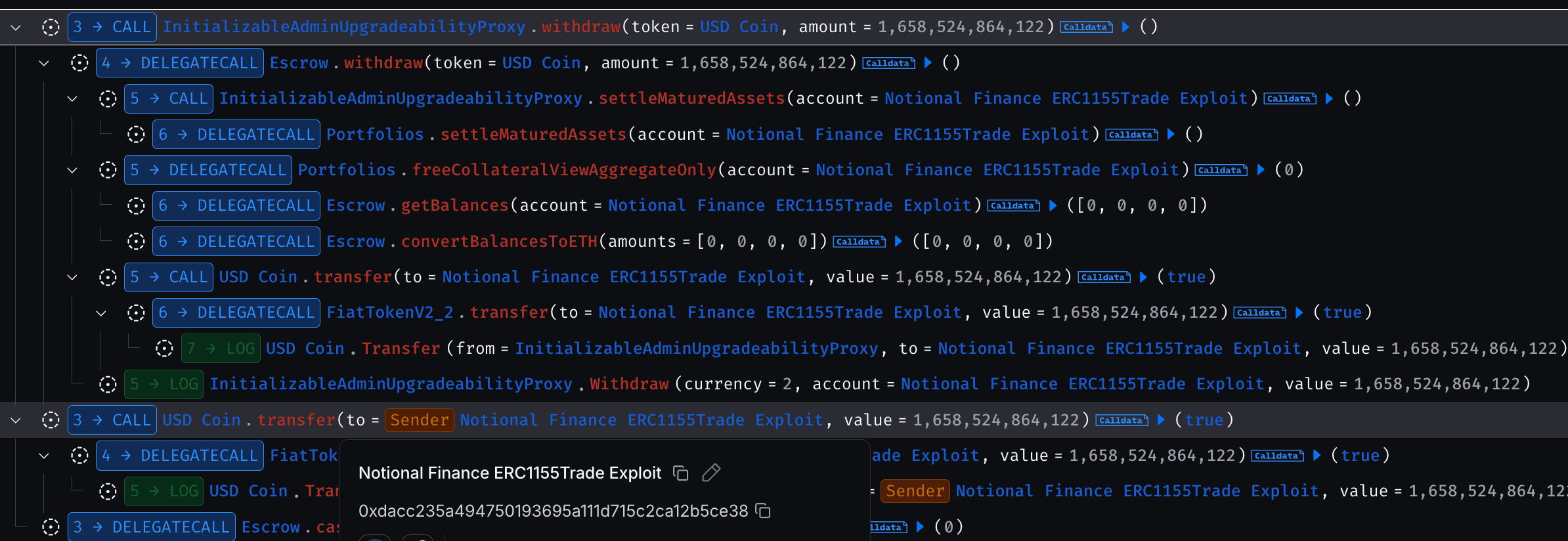The width and height of the screenshot is (1568, 541).
Task: Expand return value of Escrow.getBalances
Action: (1053, 206)
